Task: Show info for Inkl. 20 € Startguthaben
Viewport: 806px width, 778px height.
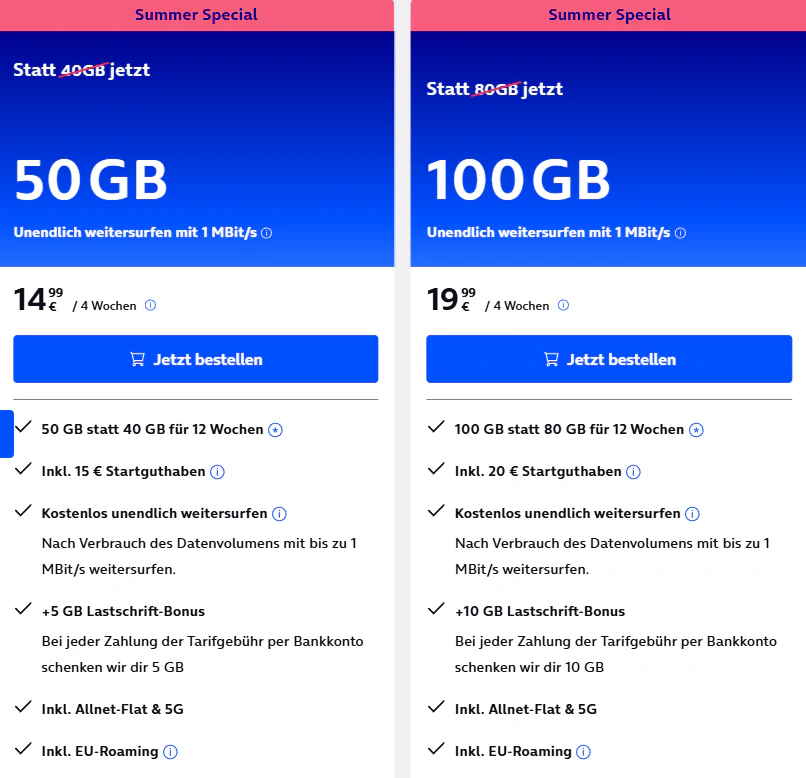Action: point(633,472)
